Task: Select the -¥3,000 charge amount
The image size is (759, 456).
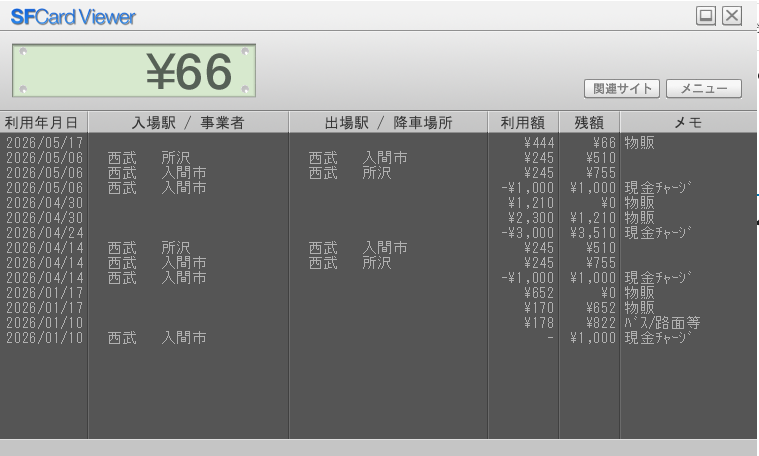Action: (528, 233)
